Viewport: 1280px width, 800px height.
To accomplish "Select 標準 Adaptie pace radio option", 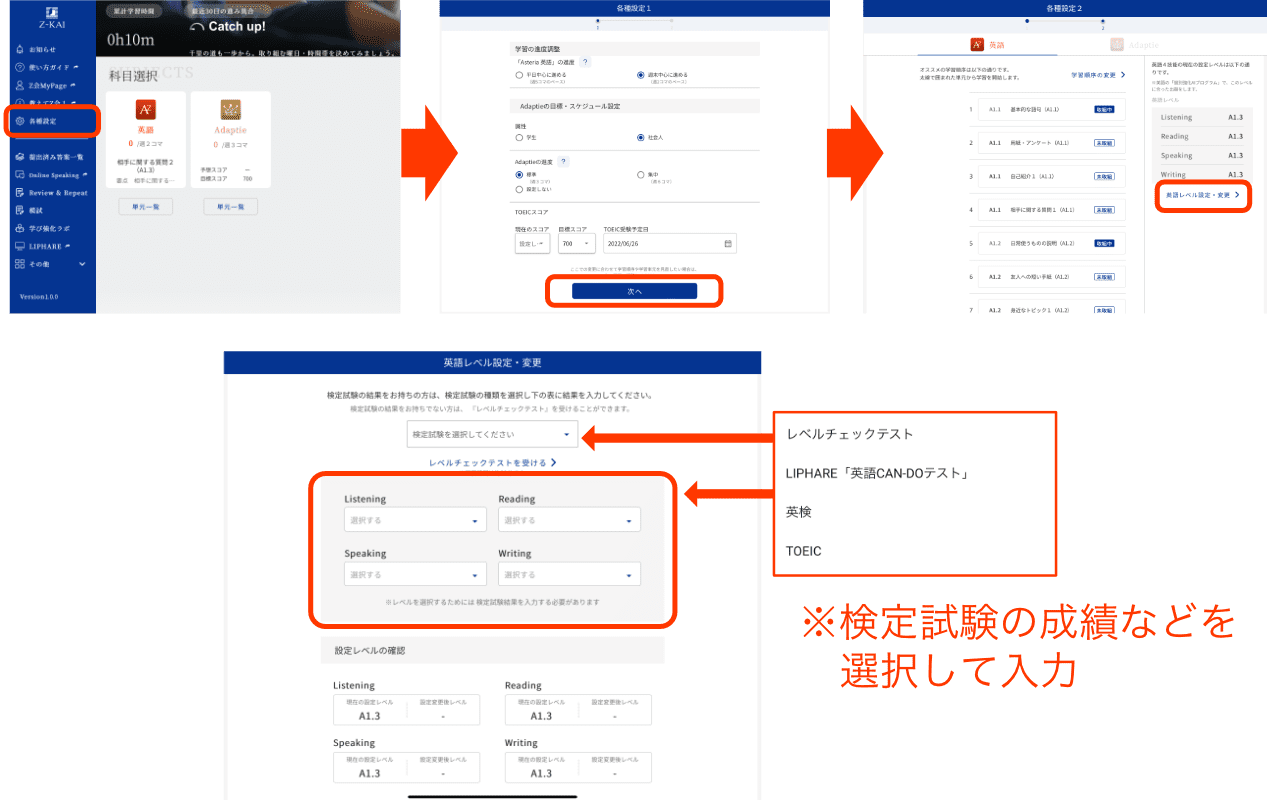I will tap(518, 174).
